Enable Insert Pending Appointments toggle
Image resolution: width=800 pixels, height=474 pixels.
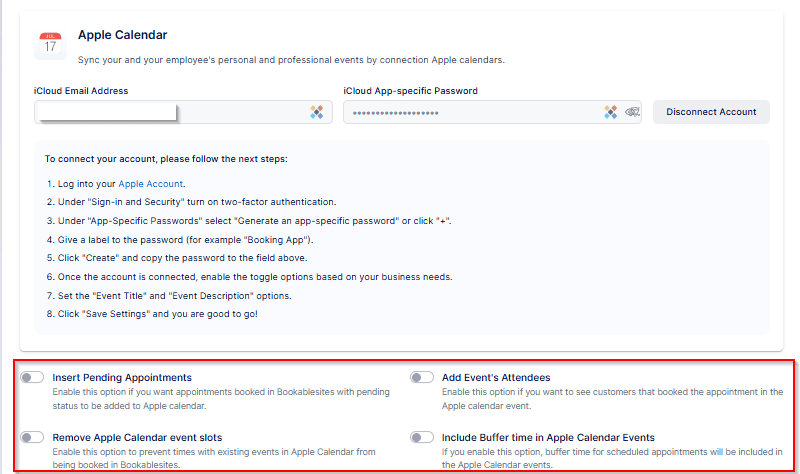coord(32,378)
